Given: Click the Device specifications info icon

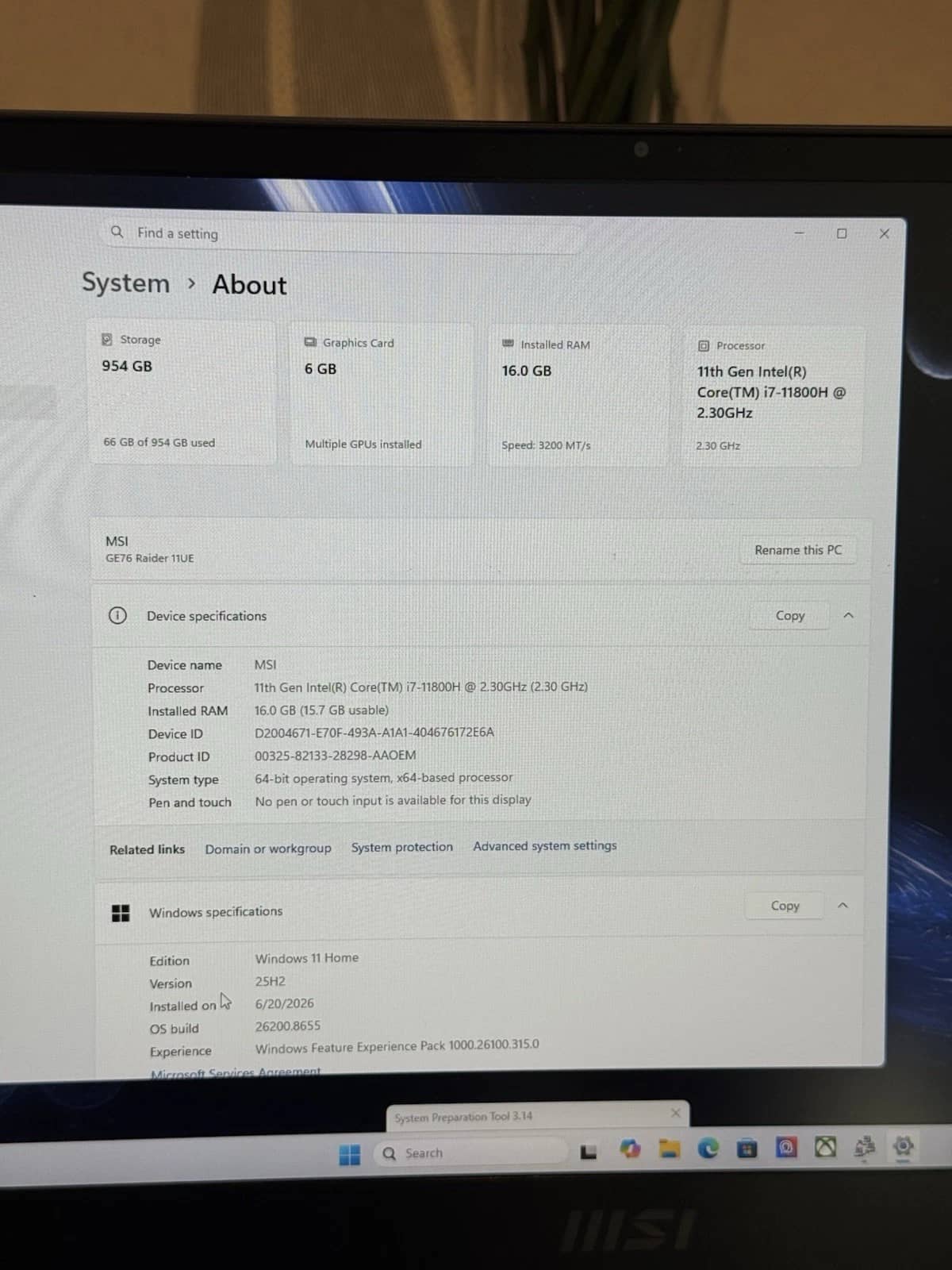Looking at the screenshot, I should [117, 615].
